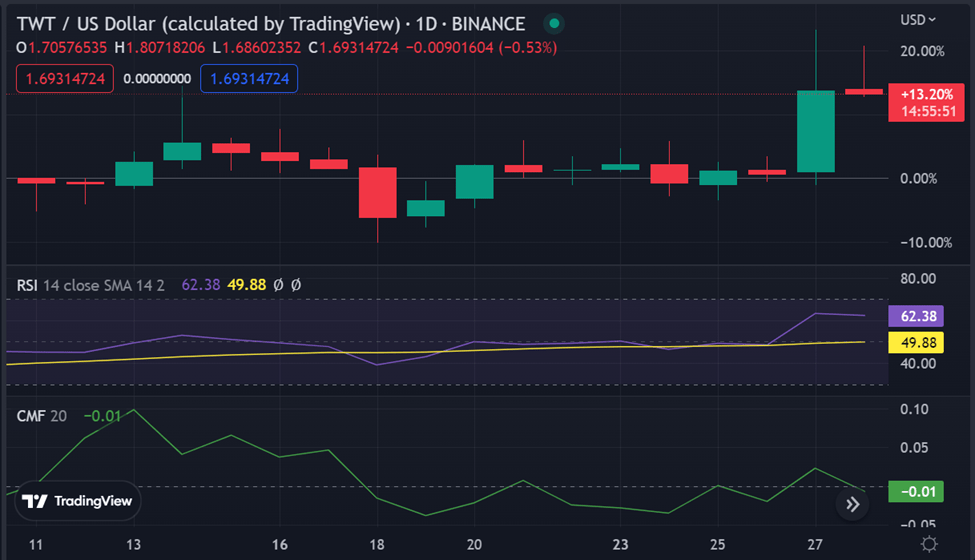The height and width of the screenshot is (560, 975).
Task: Click the purple 62.38 RSI axis label
Action: 916,316
